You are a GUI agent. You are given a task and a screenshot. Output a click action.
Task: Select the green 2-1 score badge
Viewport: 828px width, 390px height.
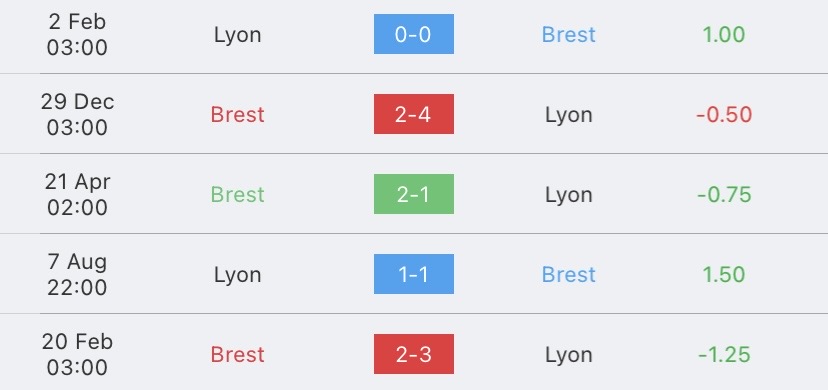tap(413, 194)
